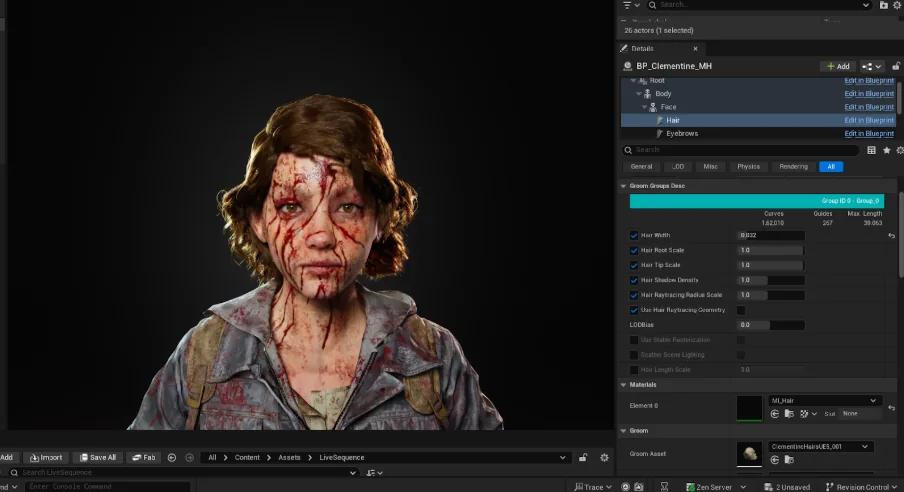Toggle Scatter Scene Lighting override checkbox
904x492 pixels.
click(x=634, y=355)
